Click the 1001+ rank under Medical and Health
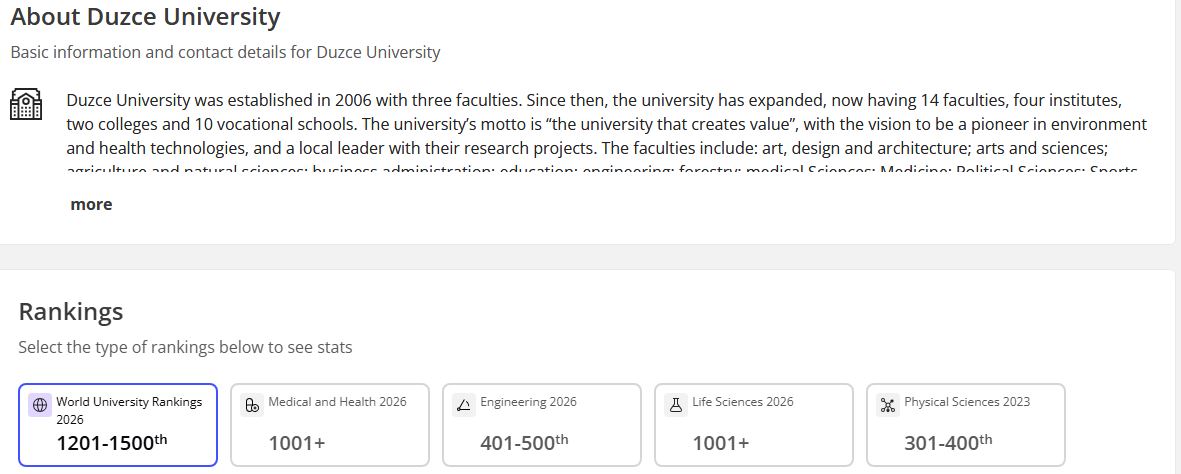The image size is (1181, 474). [x=297, y=444]
